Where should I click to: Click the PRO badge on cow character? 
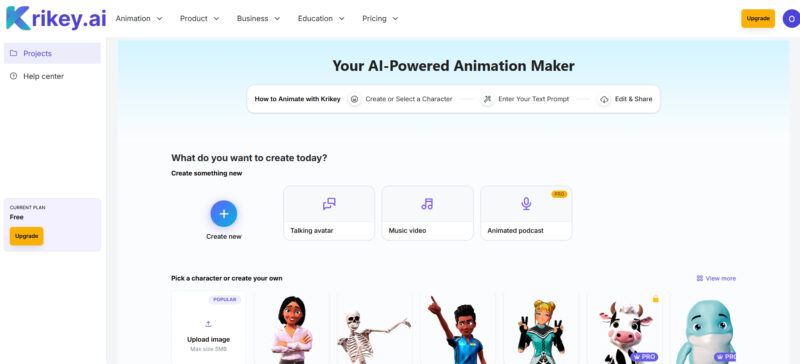[644, 357]
